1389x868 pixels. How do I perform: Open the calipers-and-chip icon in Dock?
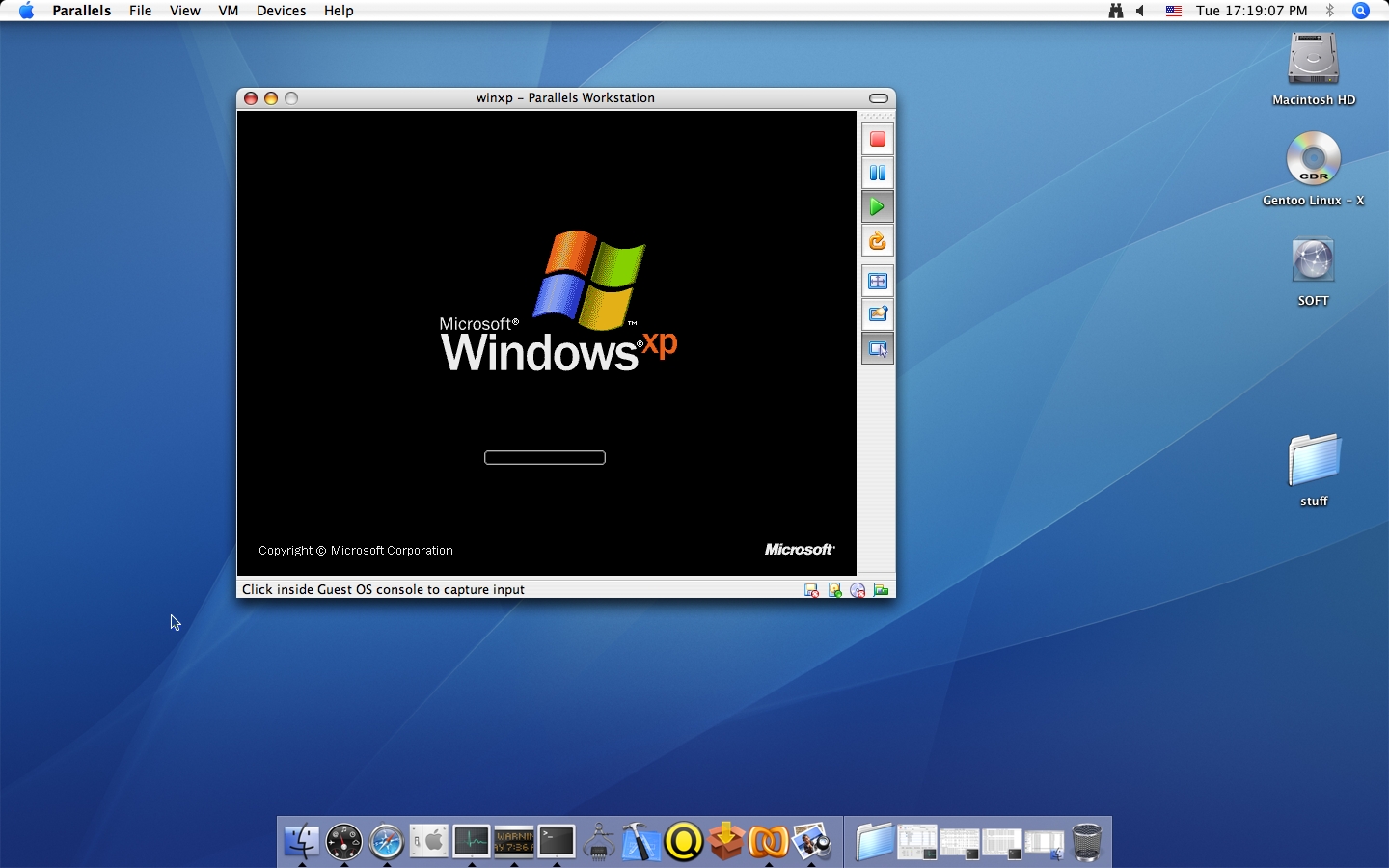[x=599, y=842]
